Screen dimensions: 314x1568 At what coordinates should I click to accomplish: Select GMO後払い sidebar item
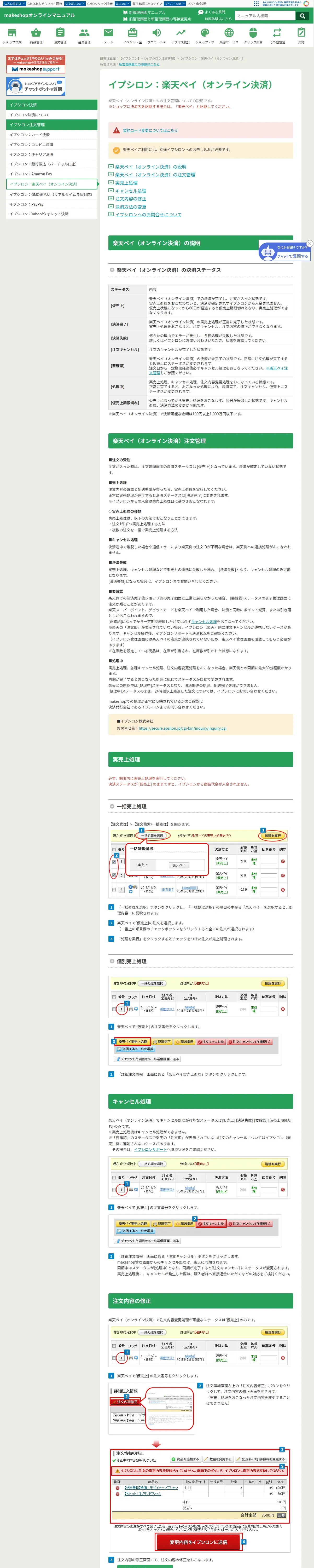[52, 195]
